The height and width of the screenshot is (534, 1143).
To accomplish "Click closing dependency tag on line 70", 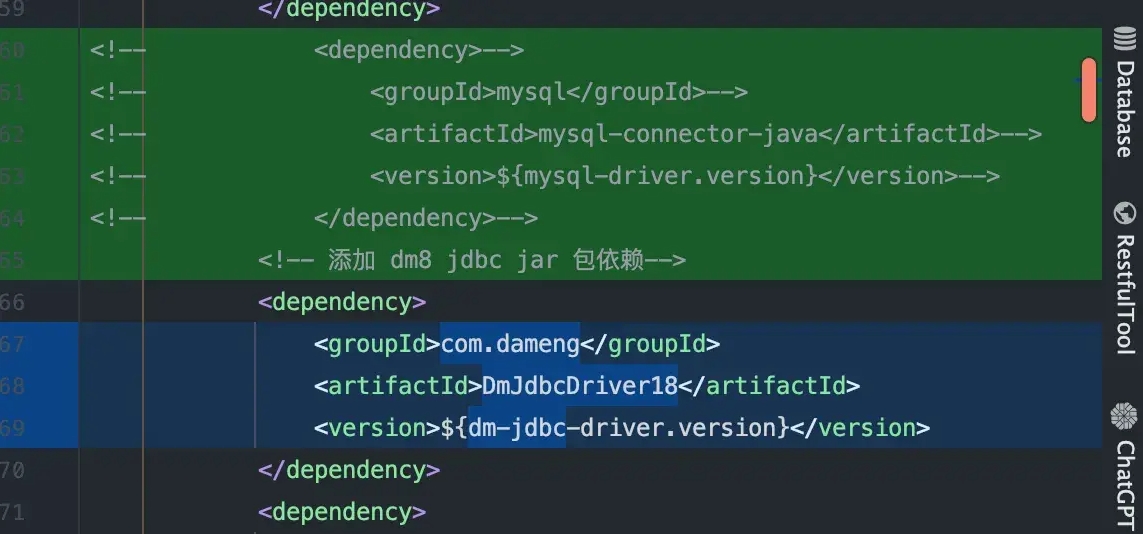I will coord(348,470).
